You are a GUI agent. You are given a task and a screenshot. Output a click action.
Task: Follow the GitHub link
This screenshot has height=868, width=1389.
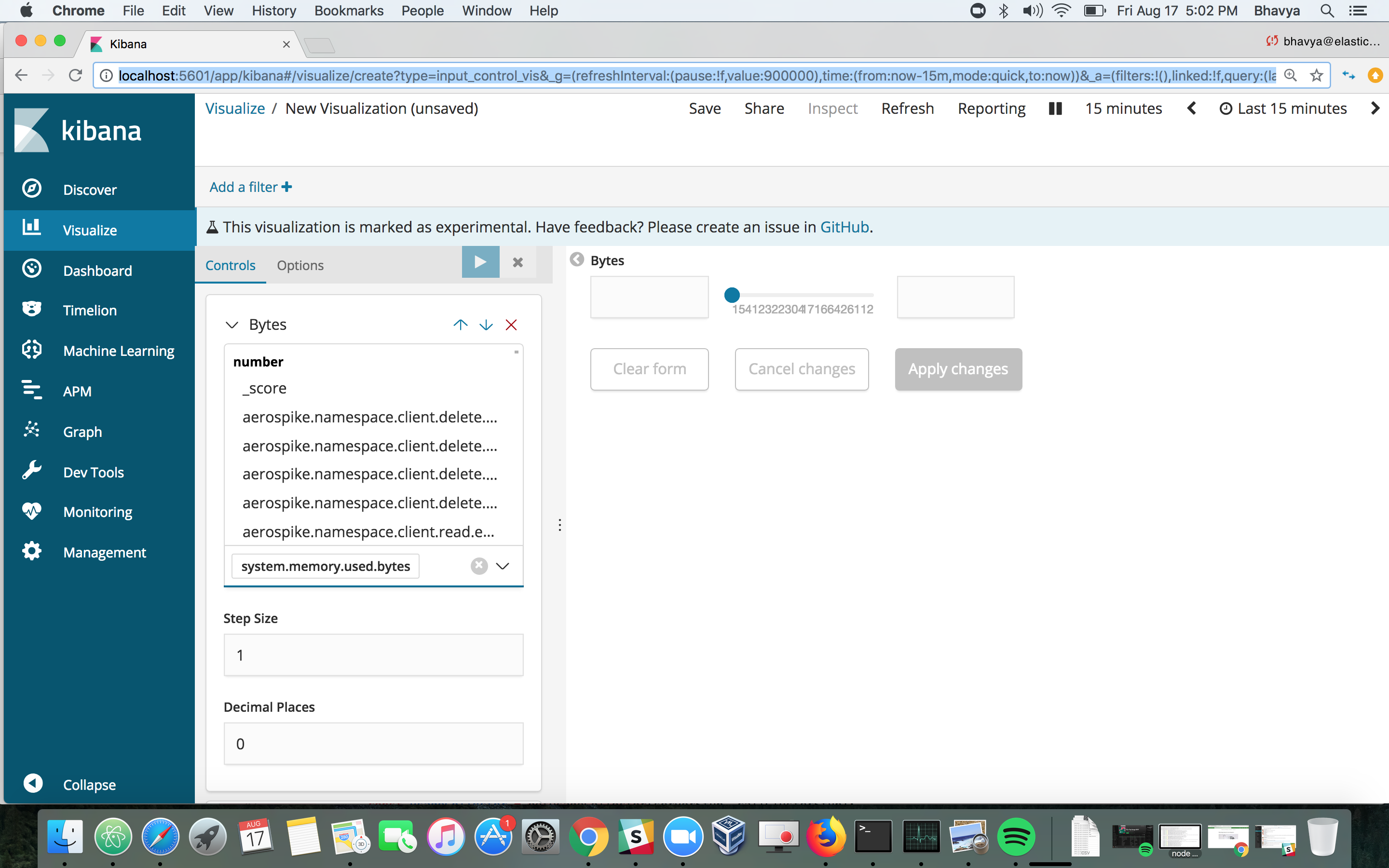click(x=844, y=227)
